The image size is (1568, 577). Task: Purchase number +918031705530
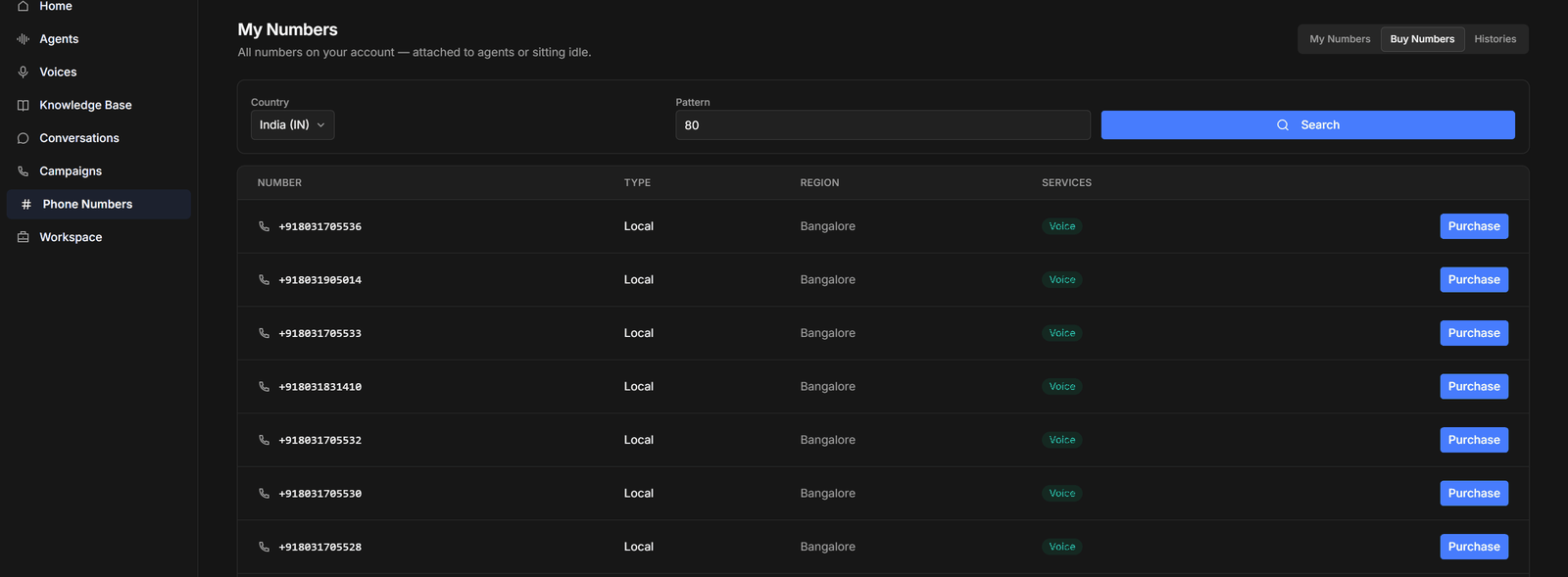point(1473,493)
